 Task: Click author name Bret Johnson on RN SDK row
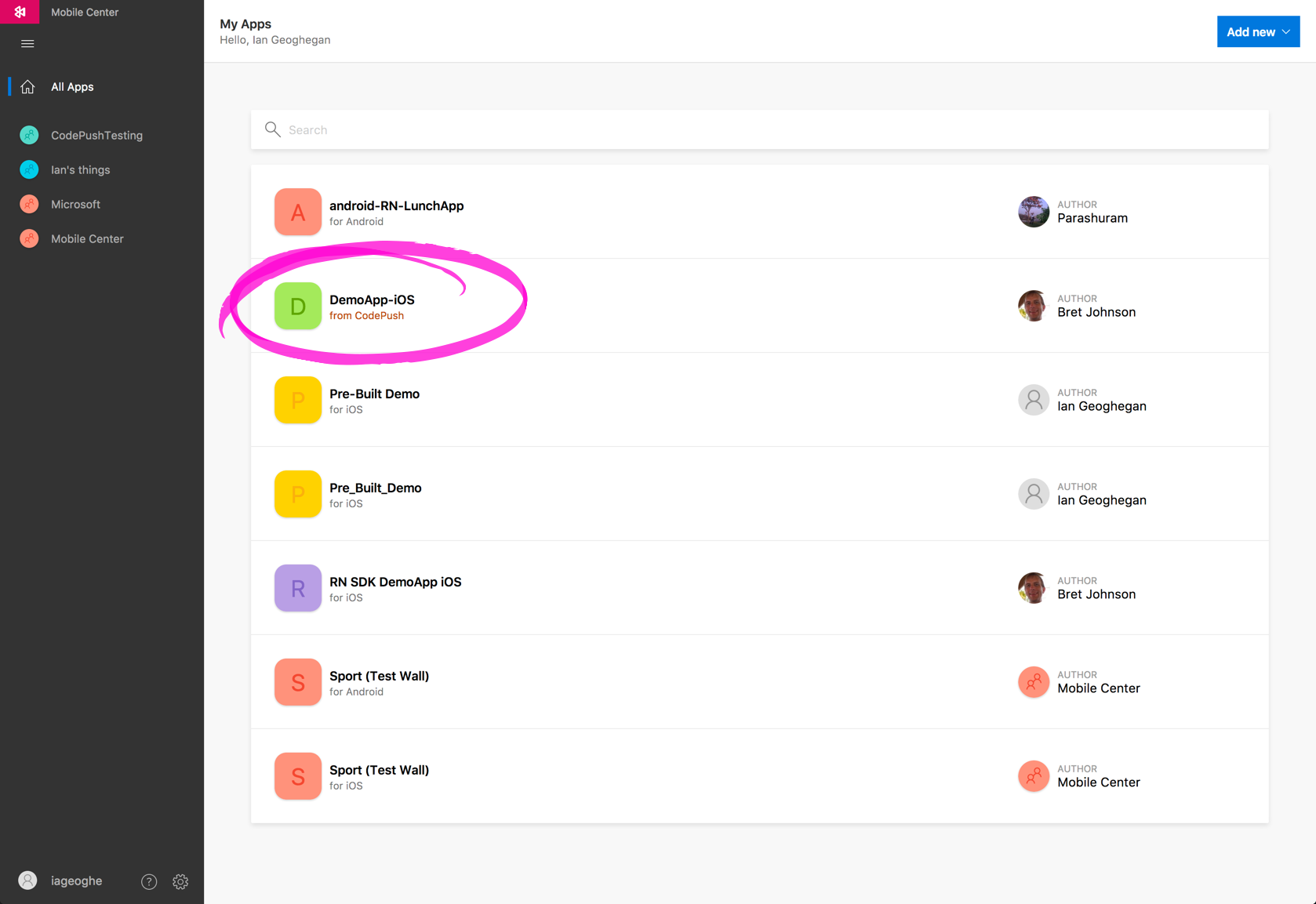(1096, 594)
